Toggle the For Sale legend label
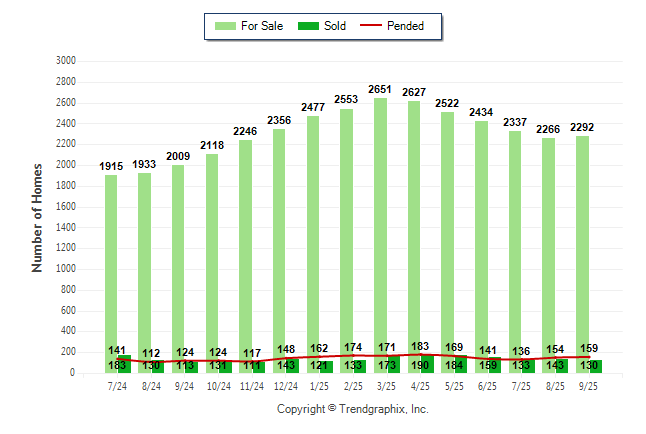This screenshot has height=434, width=646. coord(262,26)
